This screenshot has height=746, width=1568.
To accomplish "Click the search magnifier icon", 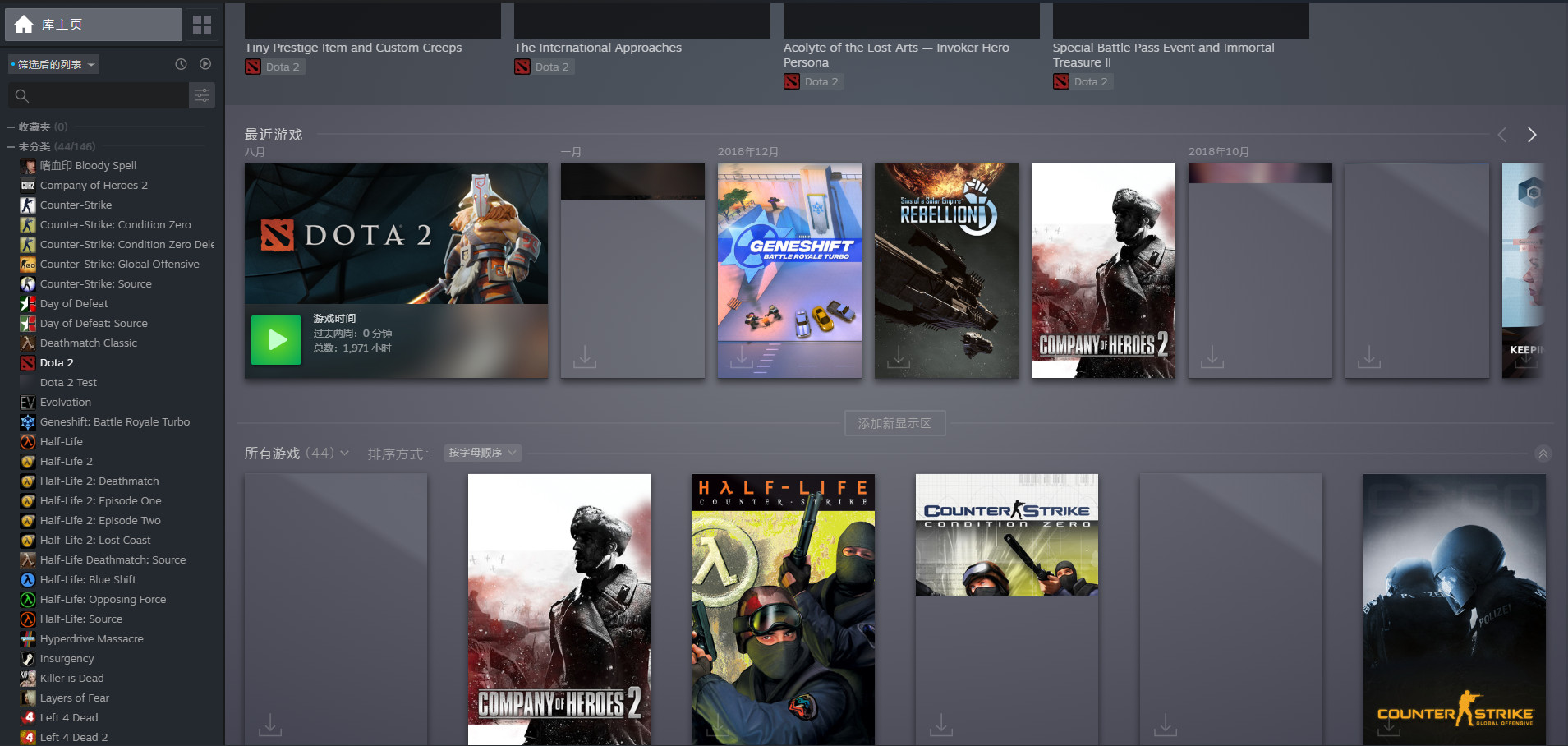I will coord(22,96).
